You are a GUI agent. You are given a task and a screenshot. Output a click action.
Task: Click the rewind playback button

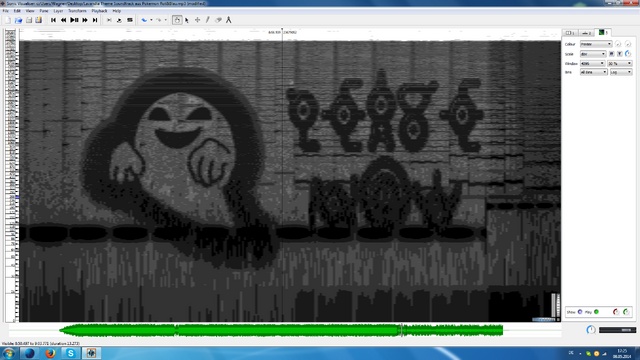(x=63, y=20)
